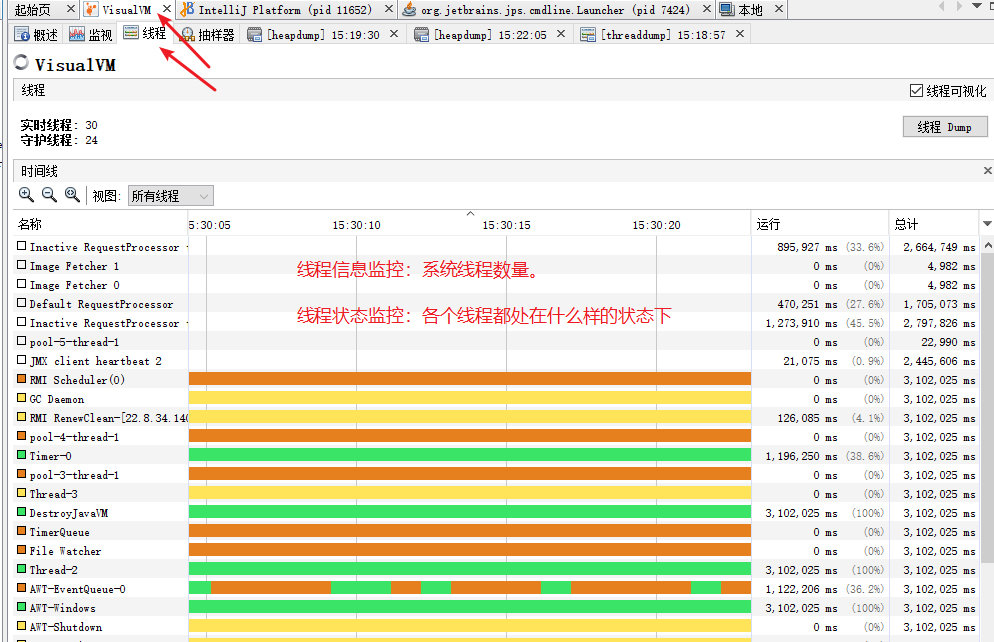Select the pool-5-thread-1 checkbox
This screenshot has height=642, width=994.
[22, 341]
